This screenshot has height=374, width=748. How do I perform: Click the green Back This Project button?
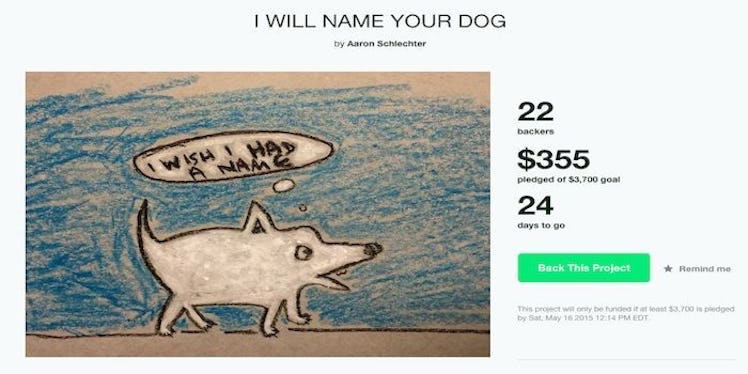pyautogui.click(x=583, y=268)
